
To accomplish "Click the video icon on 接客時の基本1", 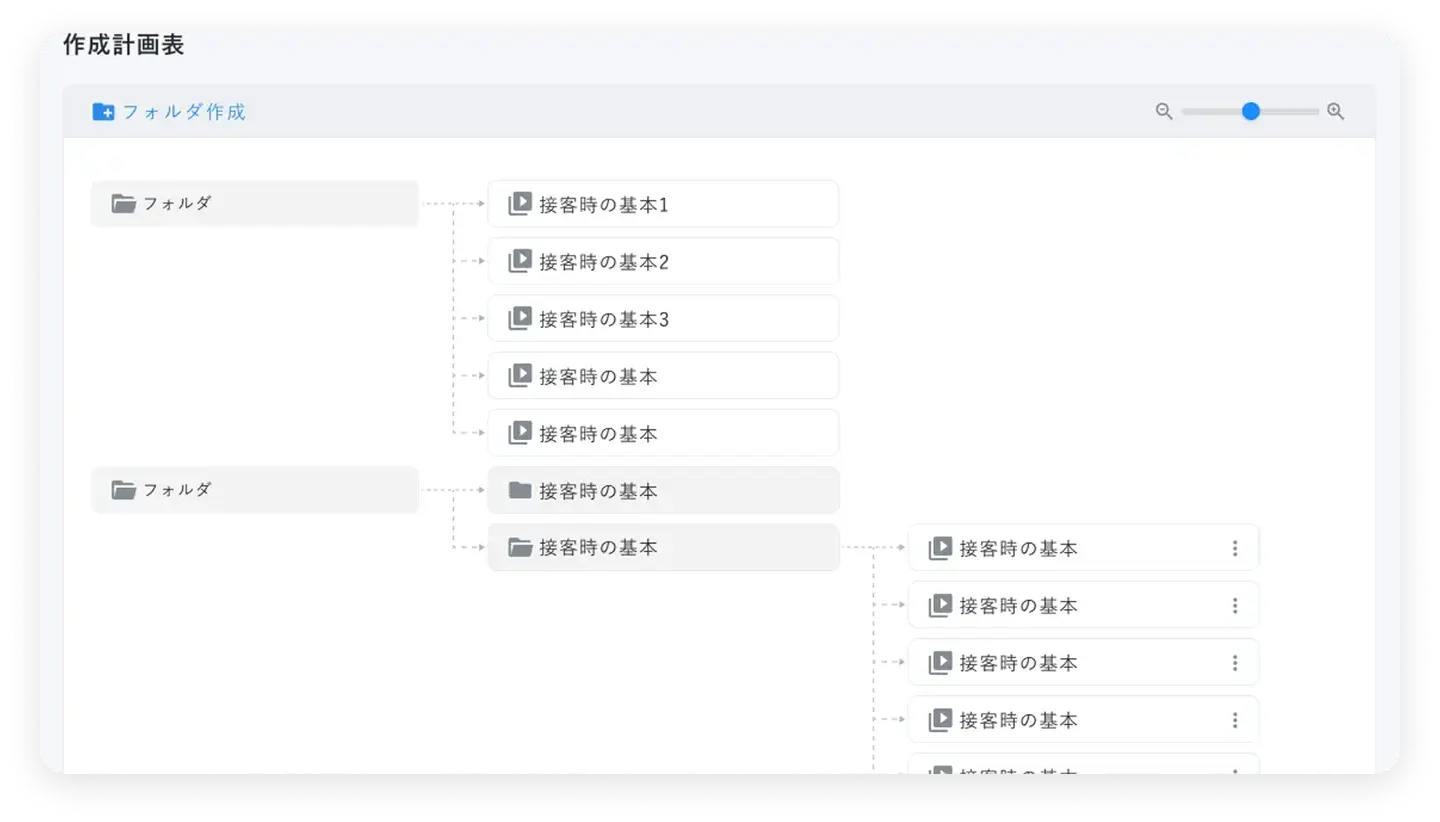I will point(519,204).
